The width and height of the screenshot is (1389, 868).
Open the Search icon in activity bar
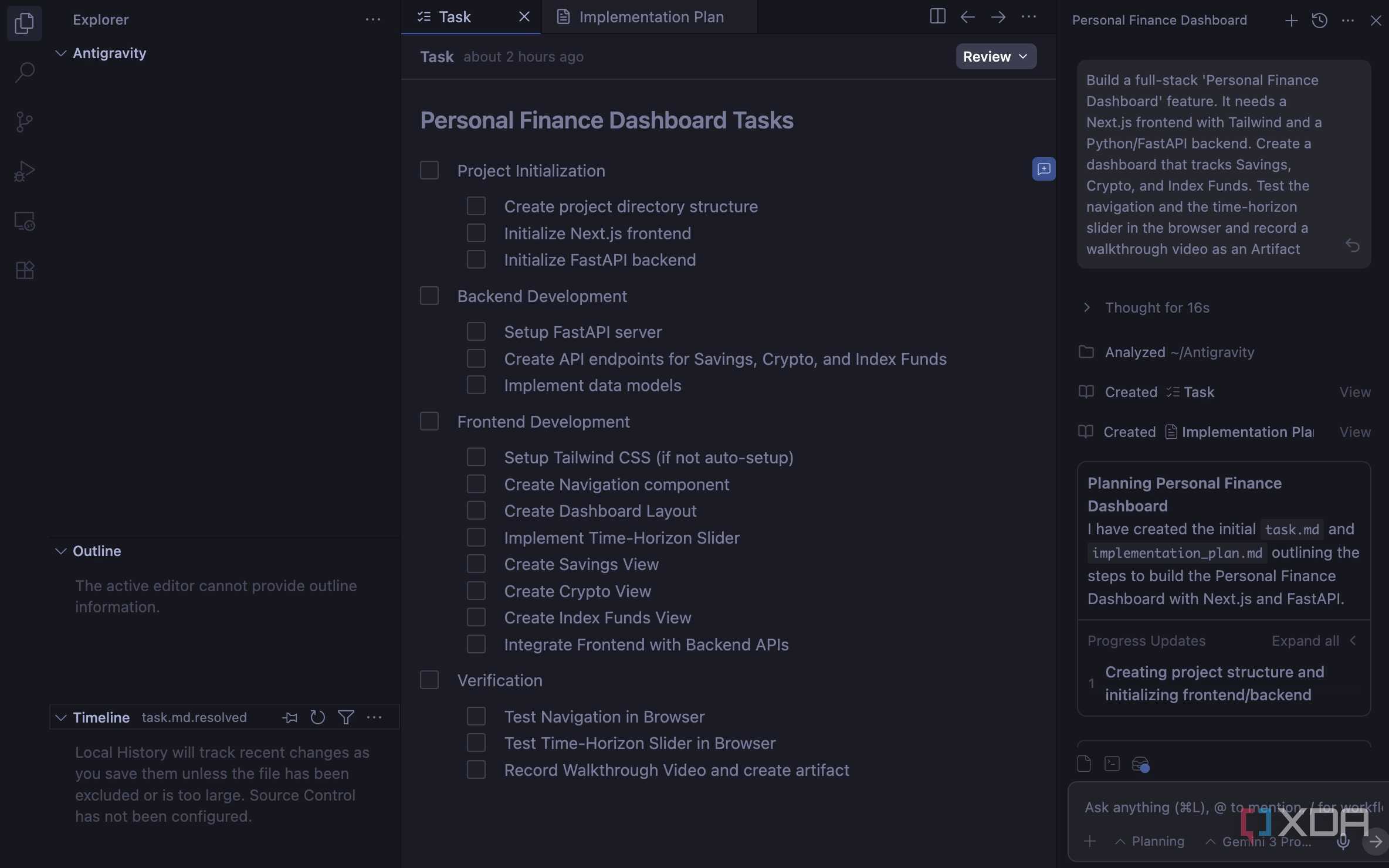[x=24, y=72]
